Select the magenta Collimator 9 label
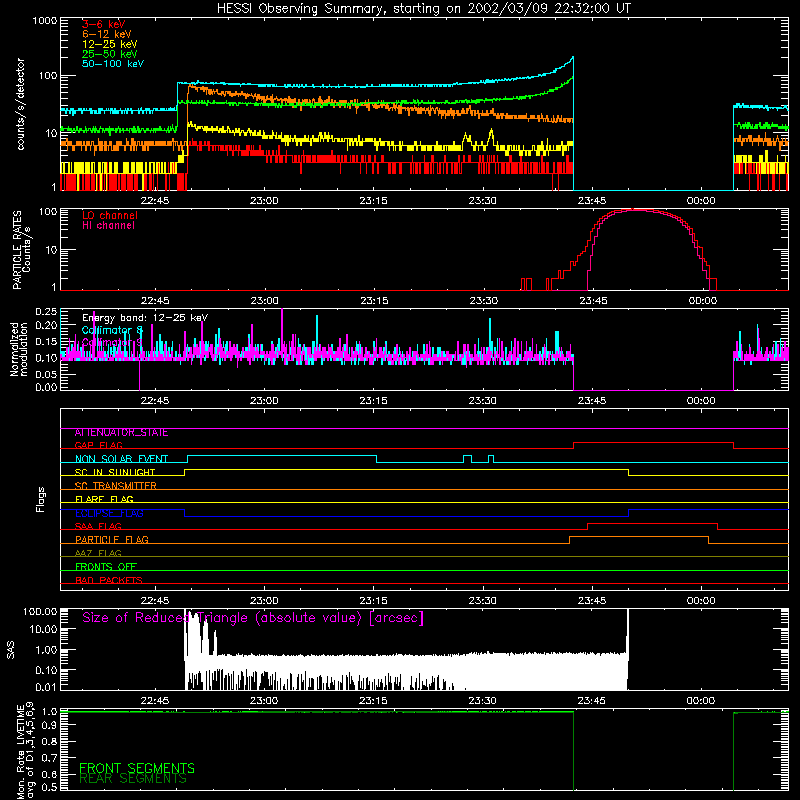Image resolution: width=800 pixels, height=800 pixels. pyautogui.click(x=112, y=342)
